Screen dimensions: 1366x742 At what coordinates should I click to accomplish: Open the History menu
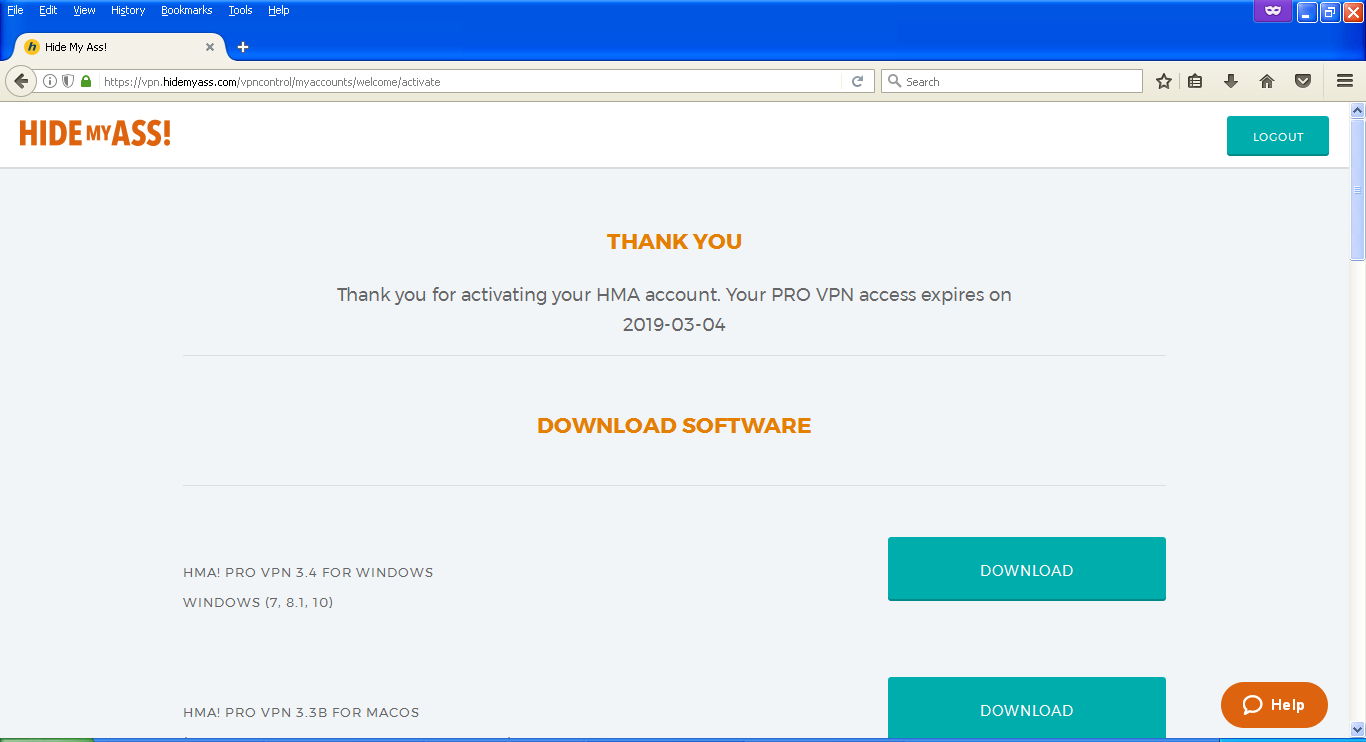(x=128, y=10)
